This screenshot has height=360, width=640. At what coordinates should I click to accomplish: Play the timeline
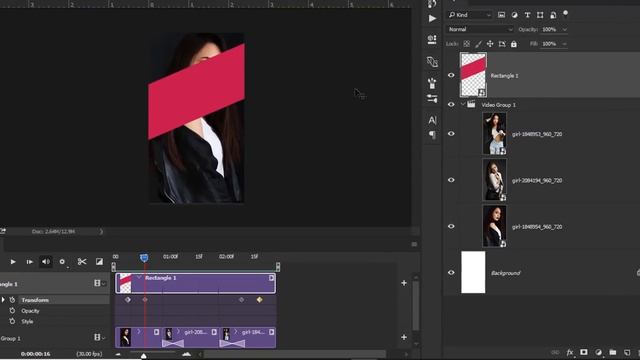pos(13,262)
